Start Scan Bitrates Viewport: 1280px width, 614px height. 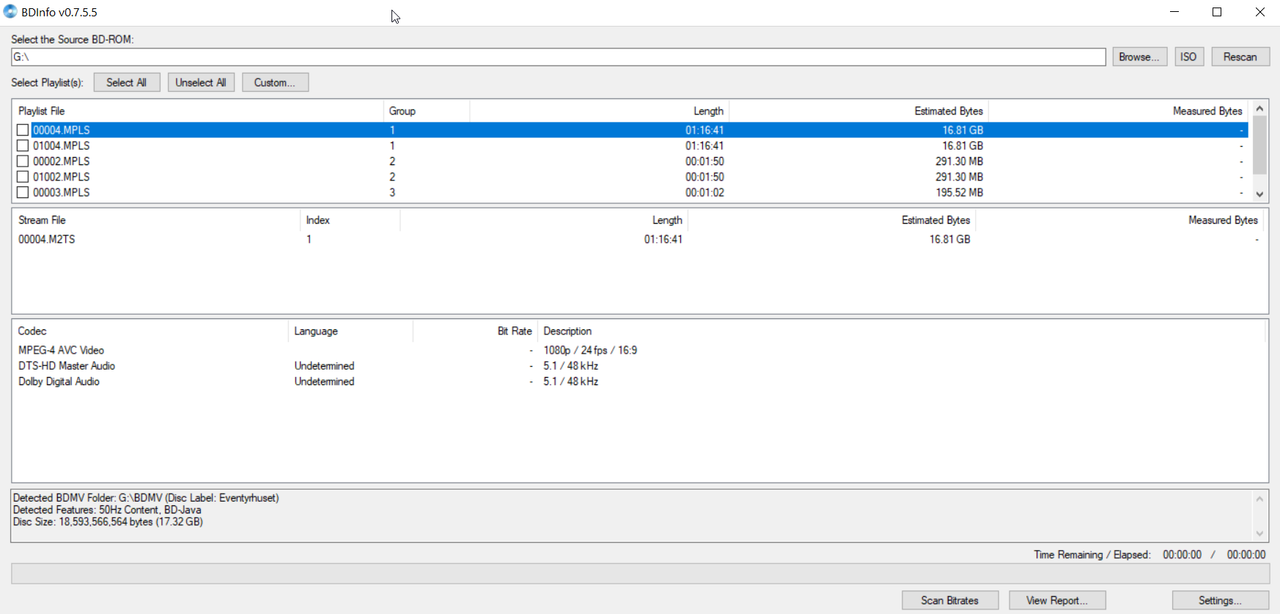point(950,600)
